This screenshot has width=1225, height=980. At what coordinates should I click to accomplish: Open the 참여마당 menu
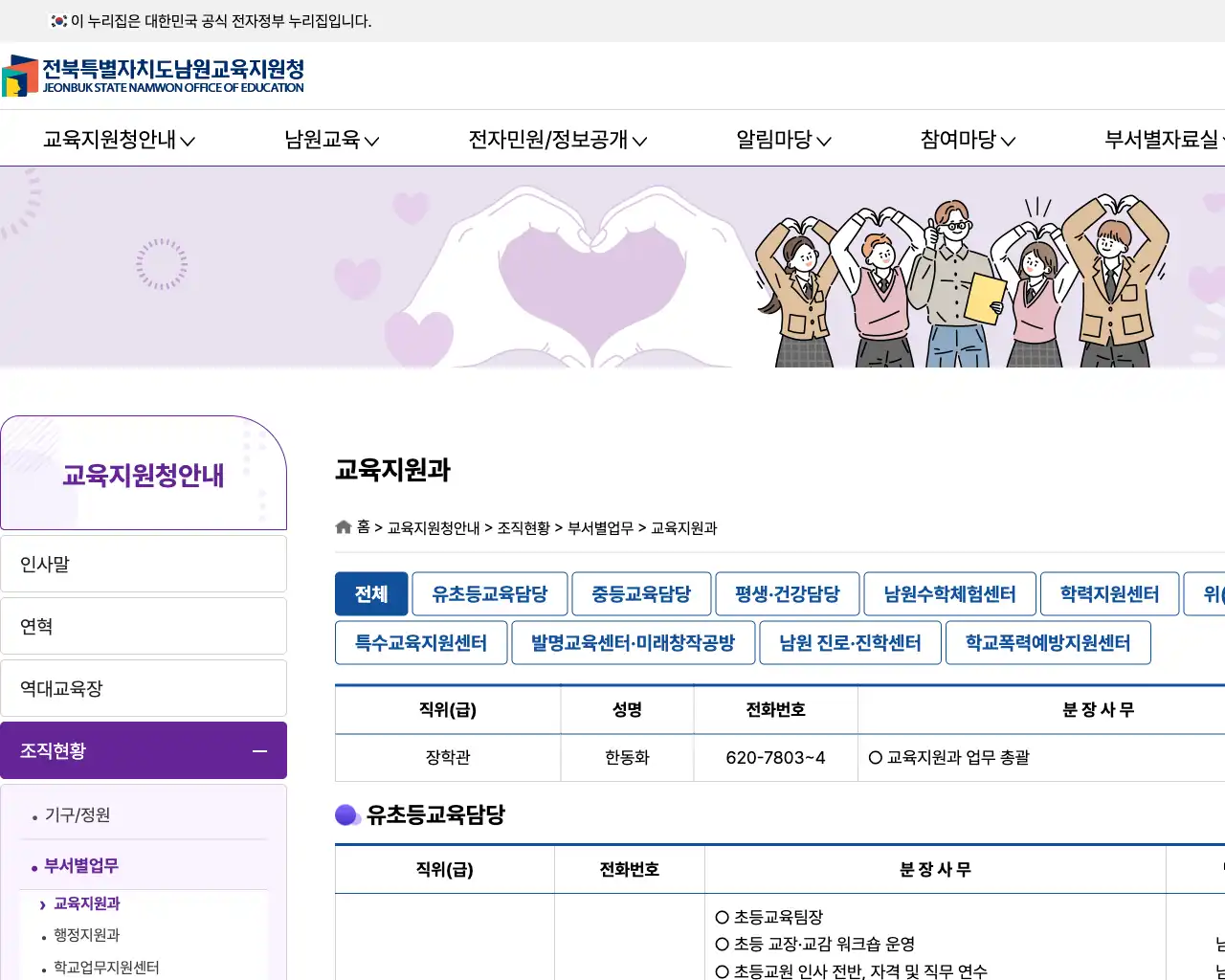965,139
